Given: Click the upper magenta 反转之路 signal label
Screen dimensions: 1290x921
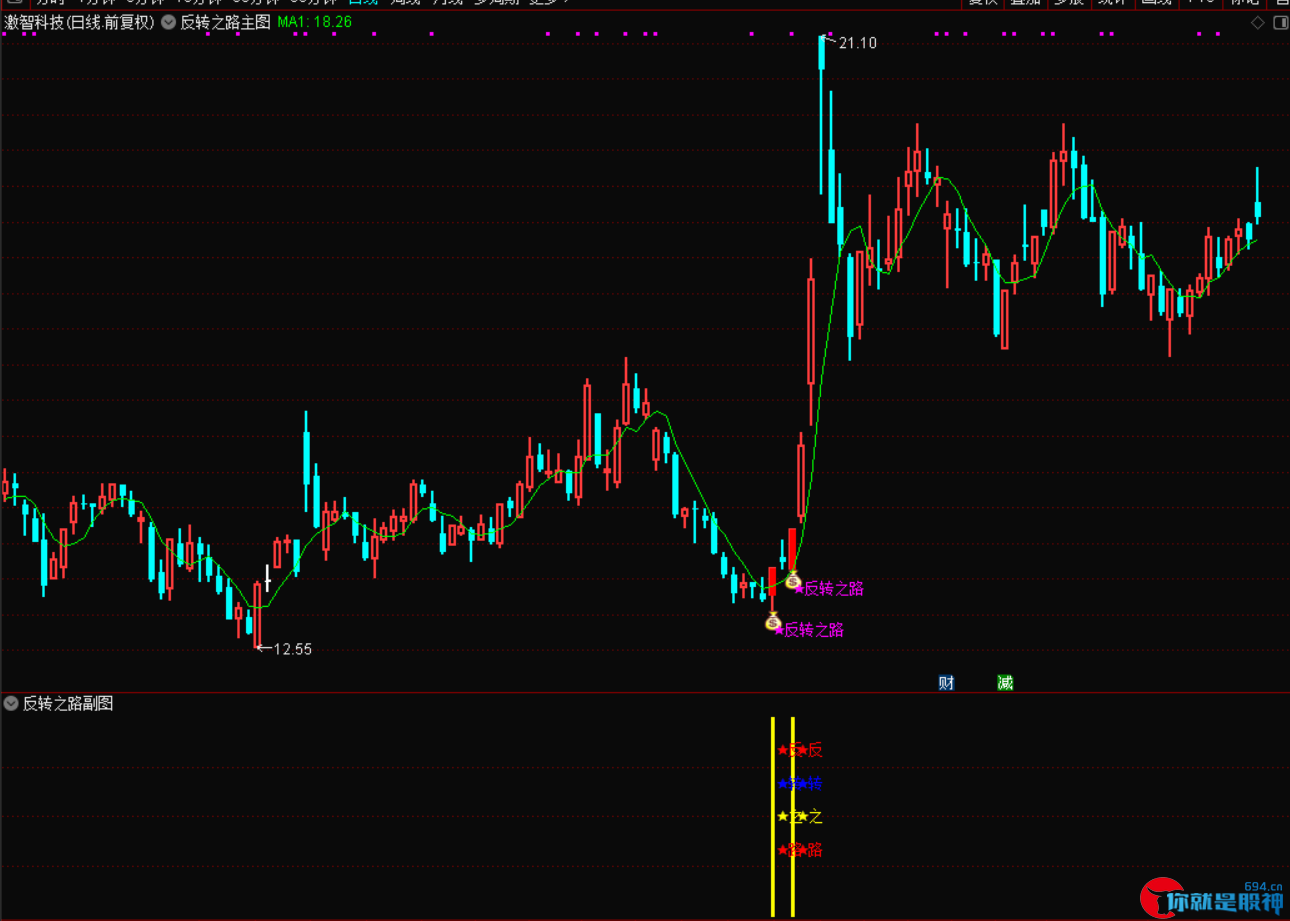Looking at the screenshot, I should click(x=829, y=588).
